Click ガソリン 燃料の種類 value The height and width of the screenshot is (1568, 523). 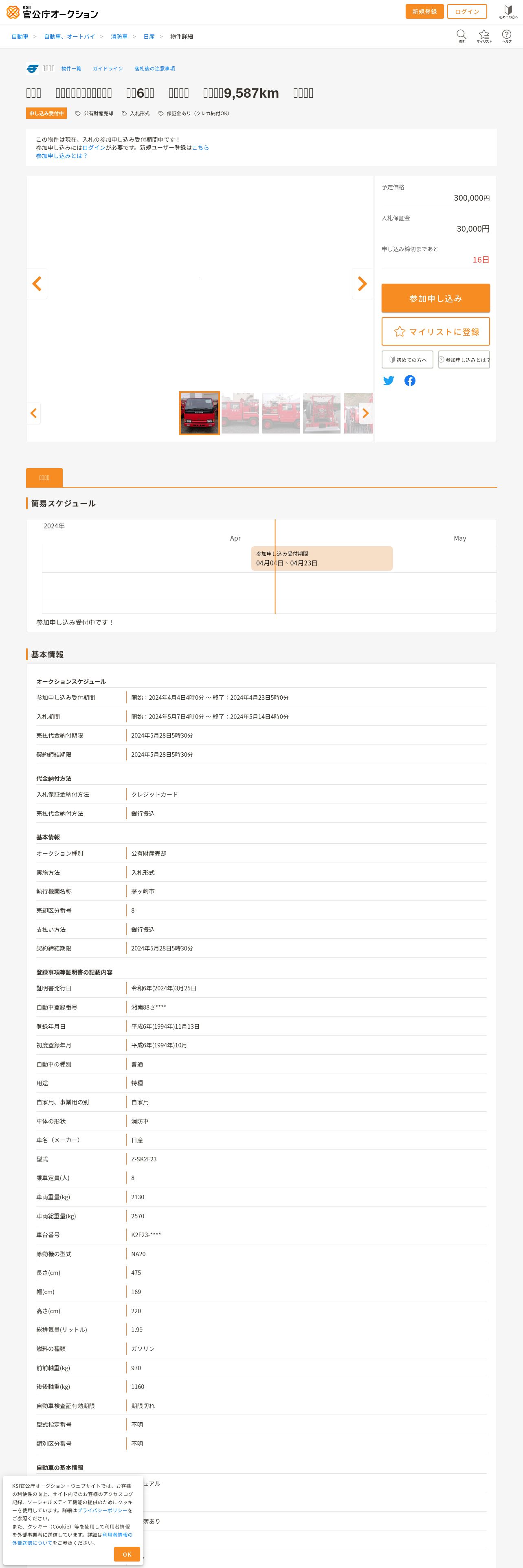[143, 1349]
